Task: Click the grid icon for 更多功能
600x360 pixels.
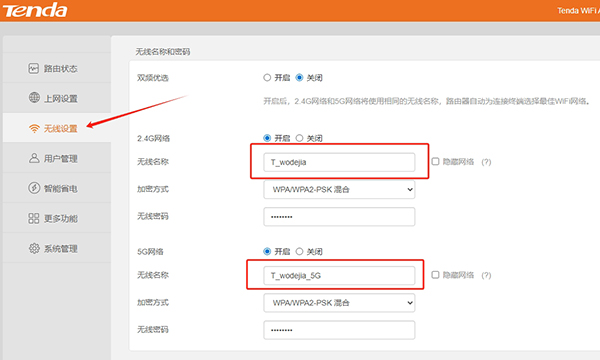Action: pos(34,218)
